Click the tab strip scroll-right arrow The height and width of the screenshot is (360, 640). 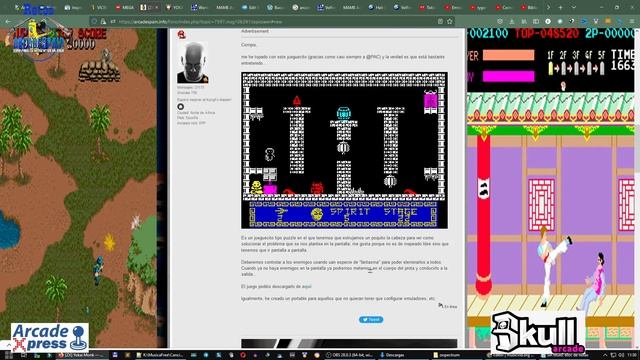(548, 7)
